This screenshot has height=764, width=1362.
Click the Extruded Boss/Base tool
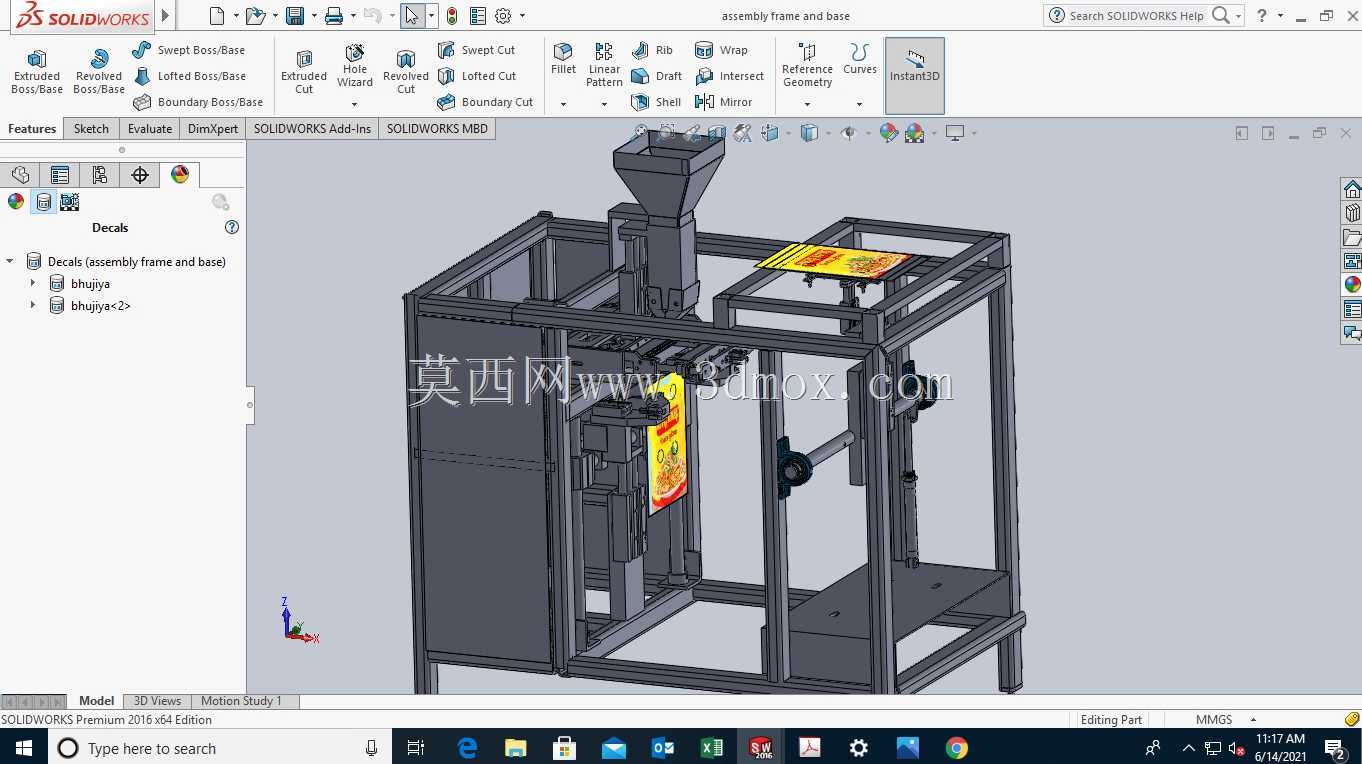tap(37, 72)
